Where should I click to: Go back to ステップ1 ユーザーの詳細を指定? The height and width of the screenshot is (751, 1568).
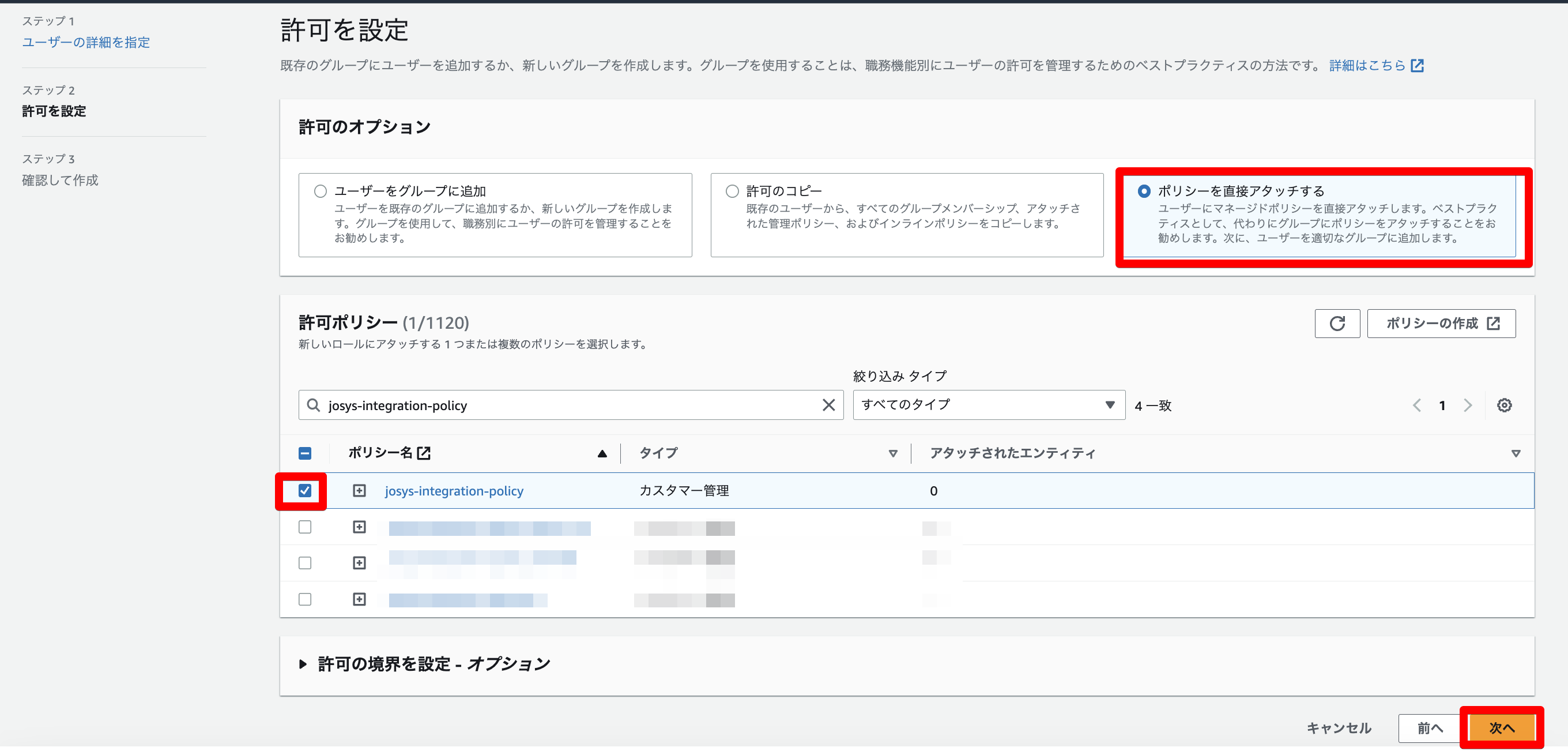[x=86, y=42]
